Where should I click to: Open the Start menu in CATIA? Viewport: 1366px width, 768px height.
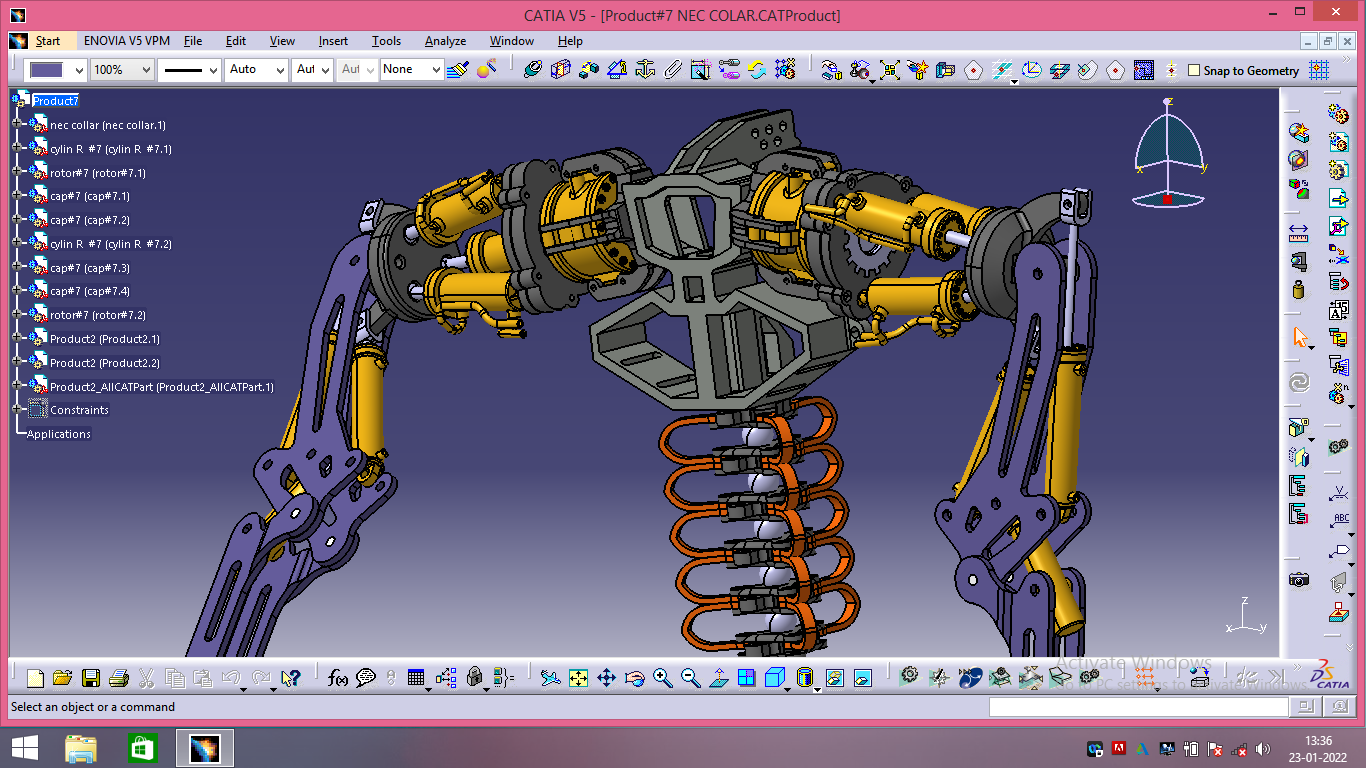[x=48, y=41]
